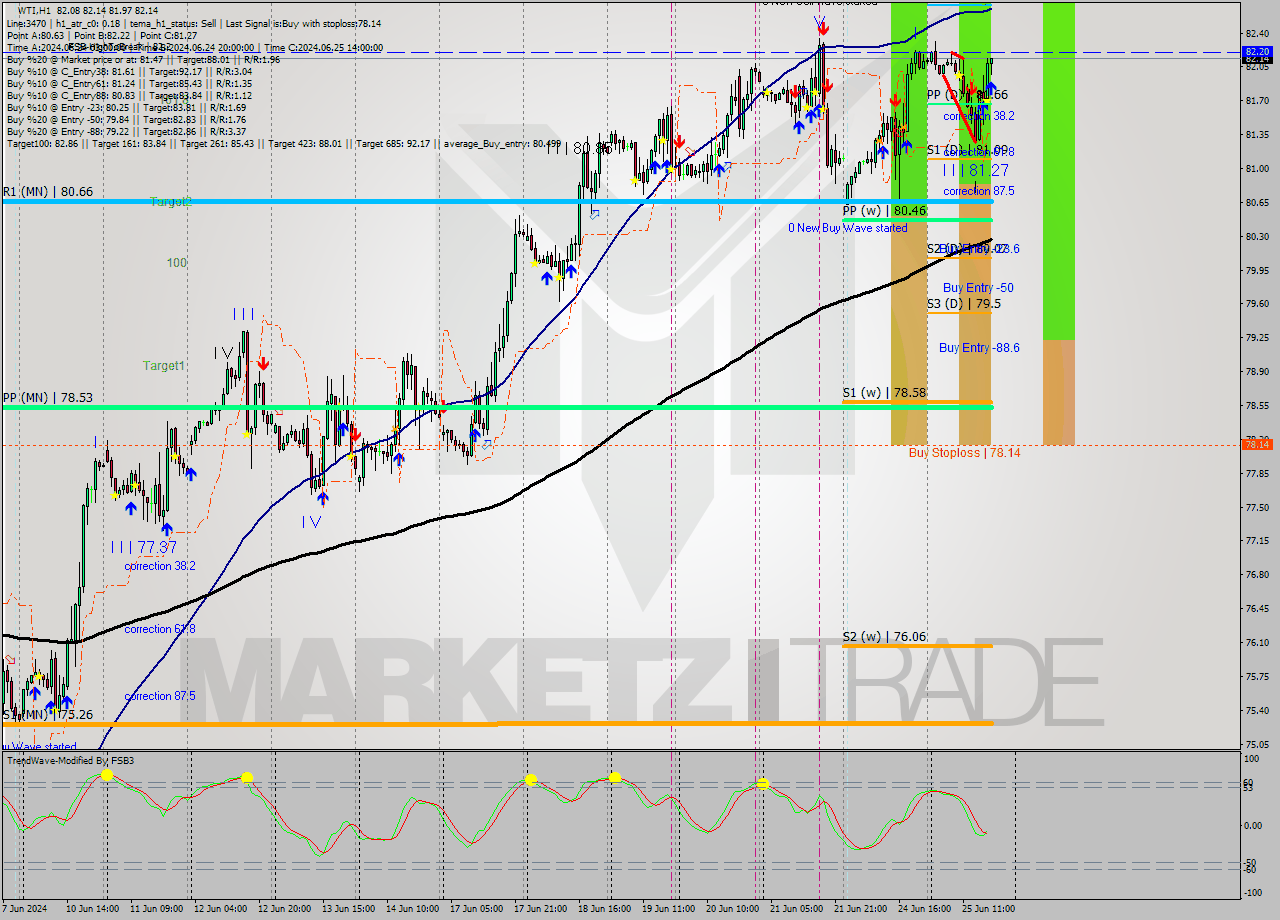Click the '12 Jun 04:00' time axis label
This screenshot has width=1280, height=920.
point(222,909)
